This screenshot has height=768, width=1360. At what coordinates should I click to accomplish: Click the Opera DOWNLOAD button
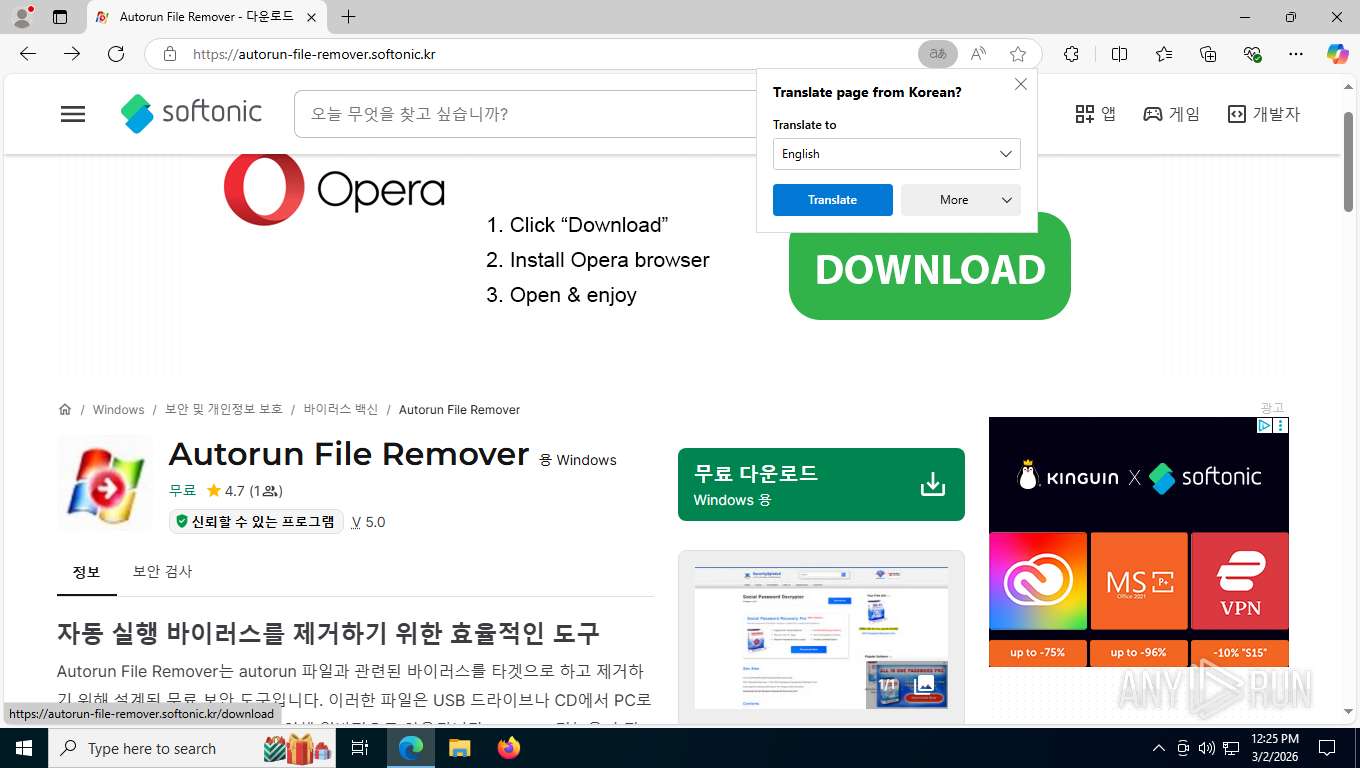930,270
